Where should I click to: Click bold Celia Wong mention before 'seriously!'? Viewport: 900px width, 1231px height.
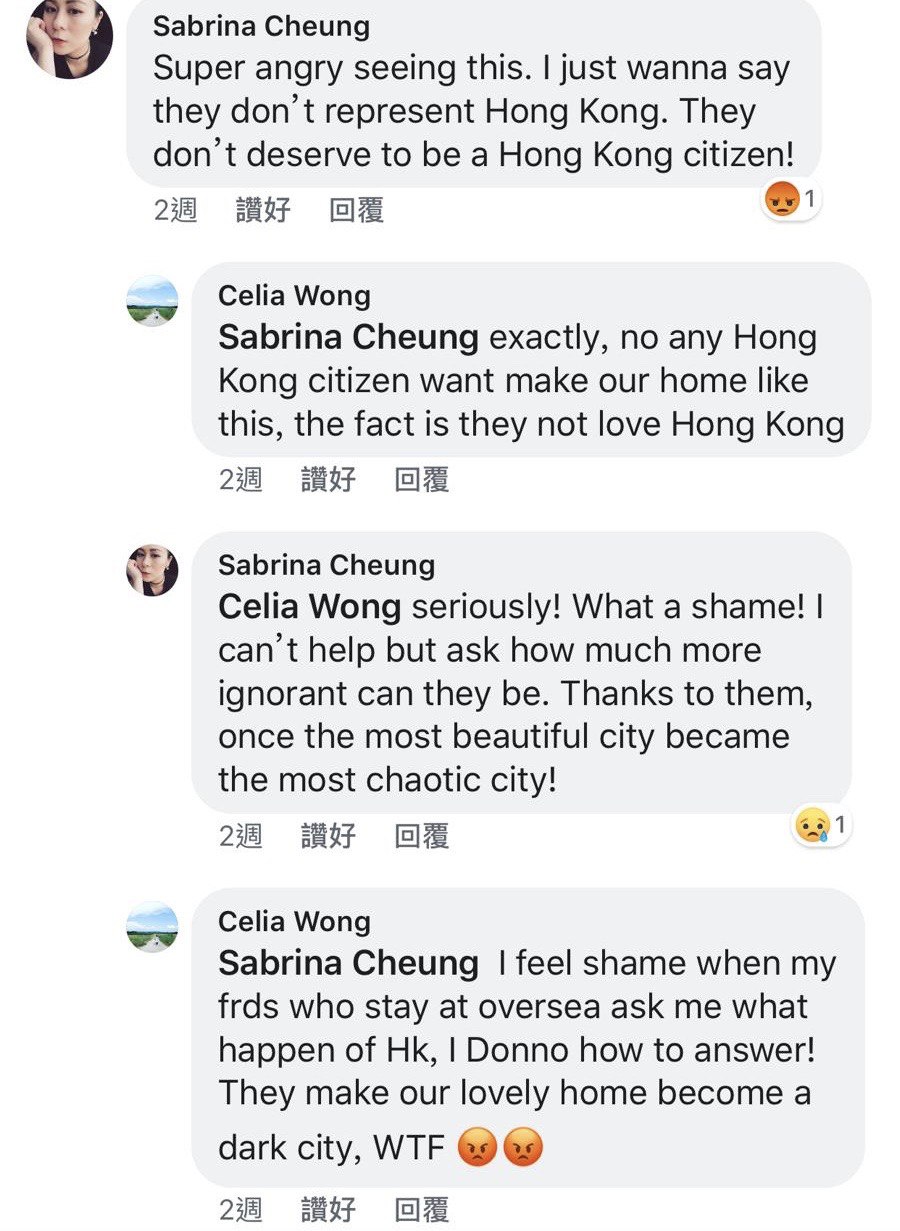pyautogui.click(x=309, y=606)
